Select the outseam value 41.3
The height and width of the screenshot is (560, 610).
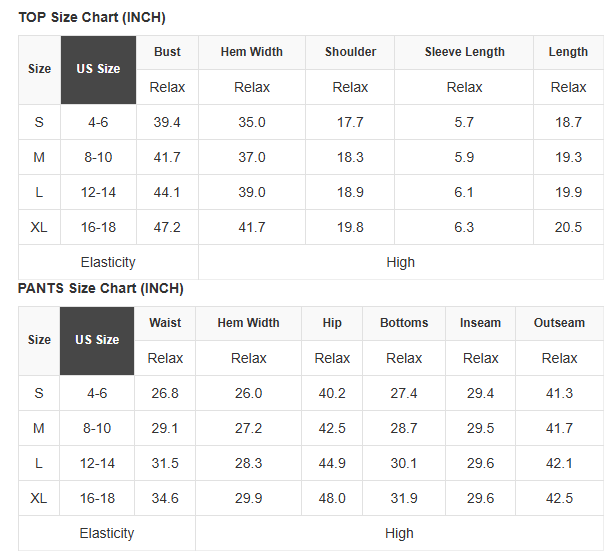coord(559,393)
